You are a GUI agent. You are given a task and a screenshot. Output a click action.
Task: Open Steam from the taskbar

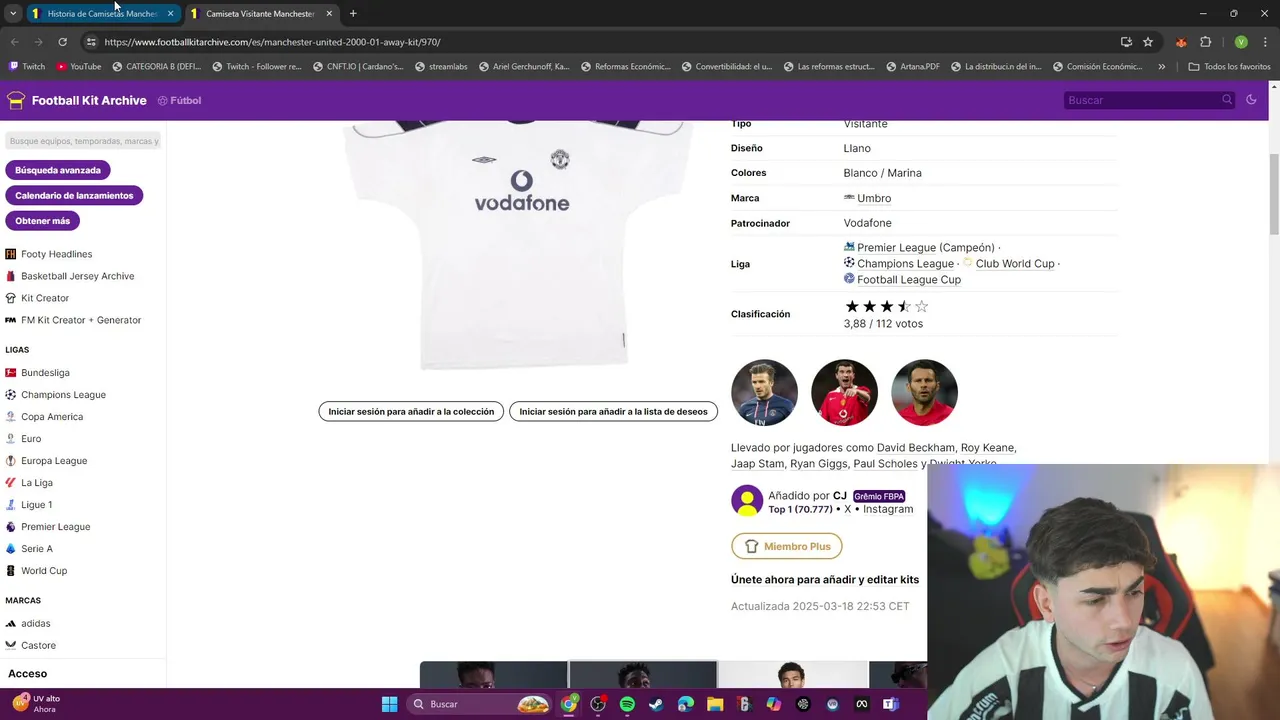pos(656,704)
